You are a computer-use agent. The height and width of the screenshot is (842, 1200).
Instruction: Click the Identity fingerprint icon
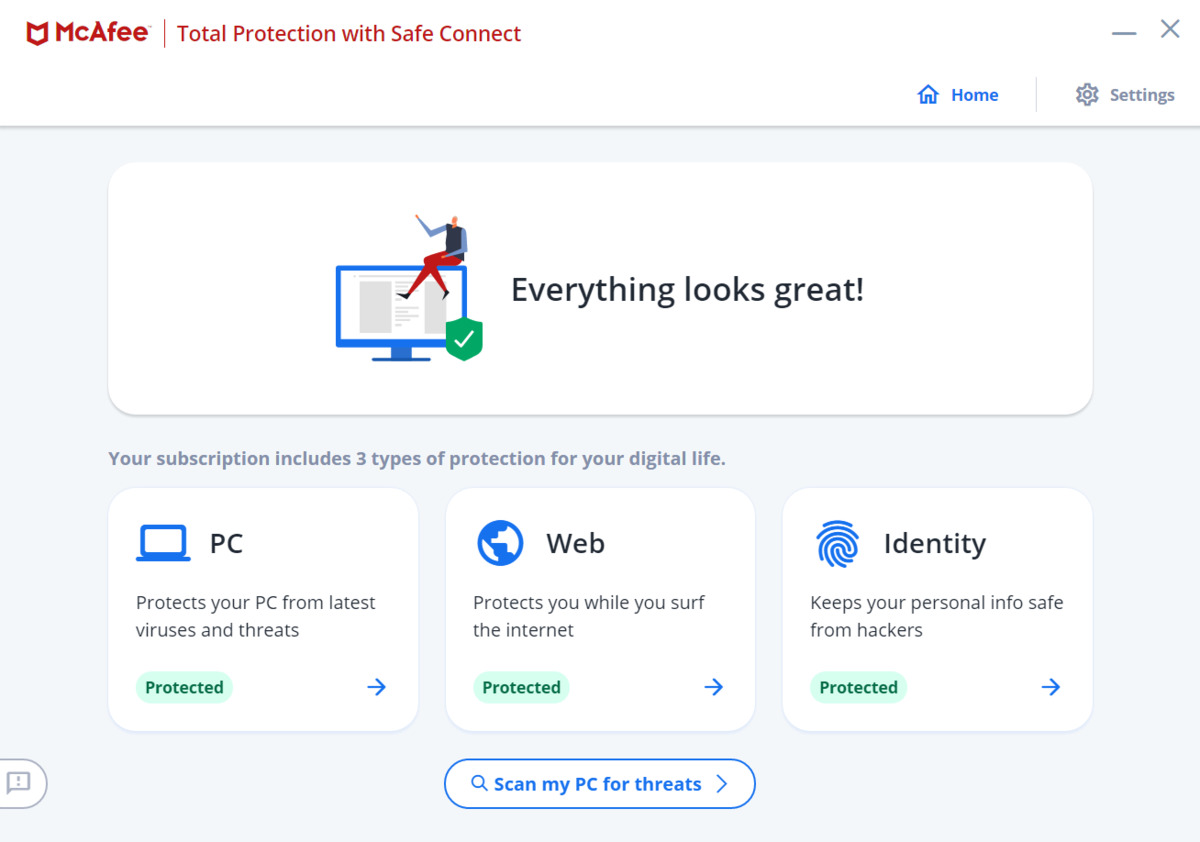(x=837, y=543)
